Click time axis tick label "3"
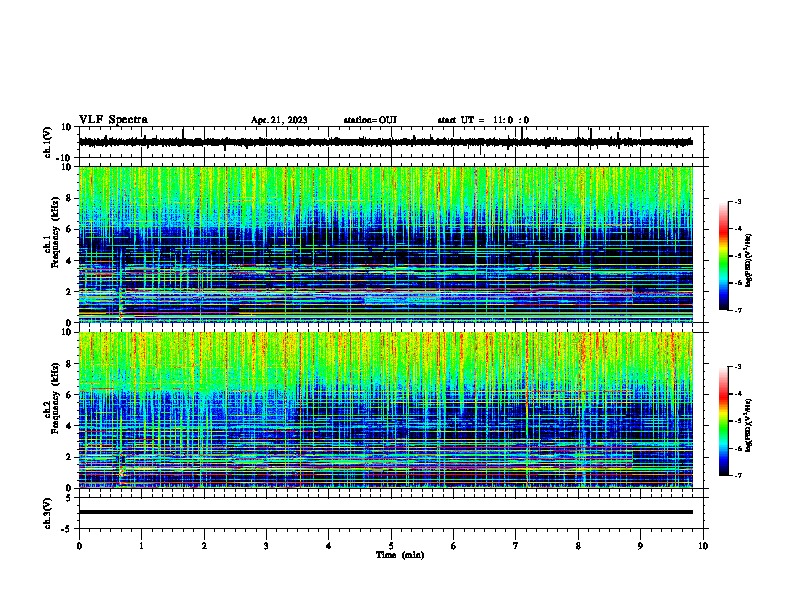The width and height of the screenshot is (792, 612). coord(266,546)
